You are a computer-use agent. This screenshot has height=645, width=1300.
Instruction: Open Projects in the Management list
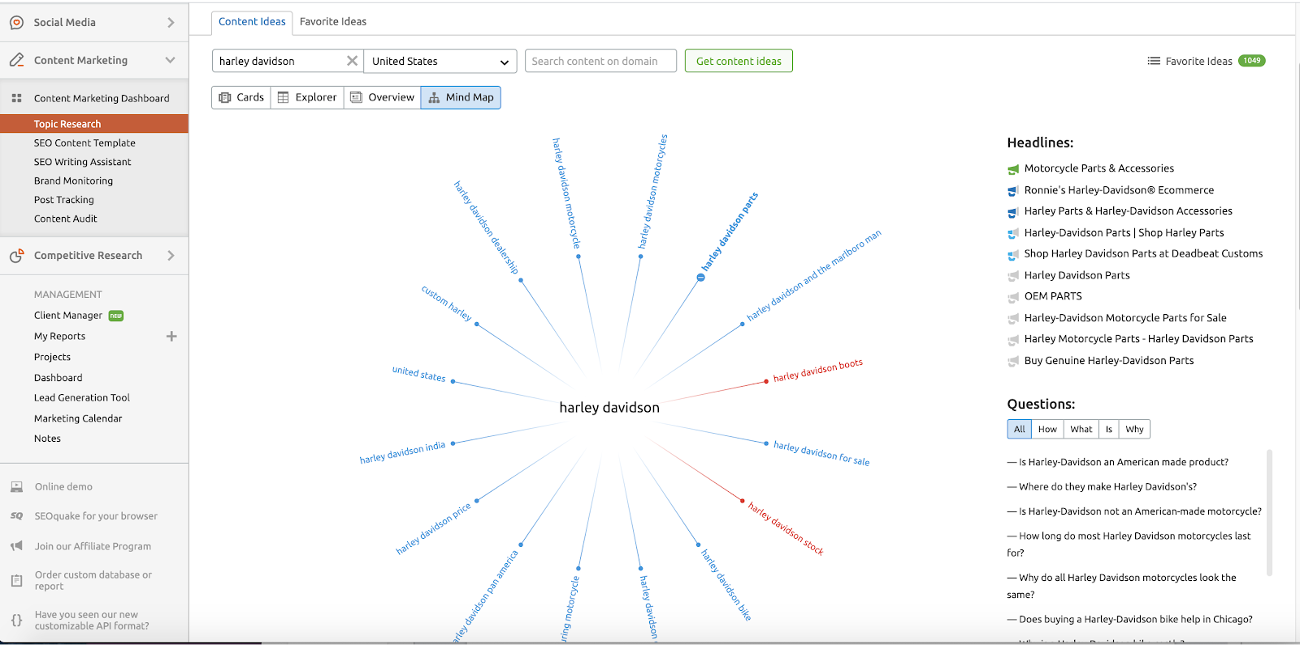click(52, 357)
